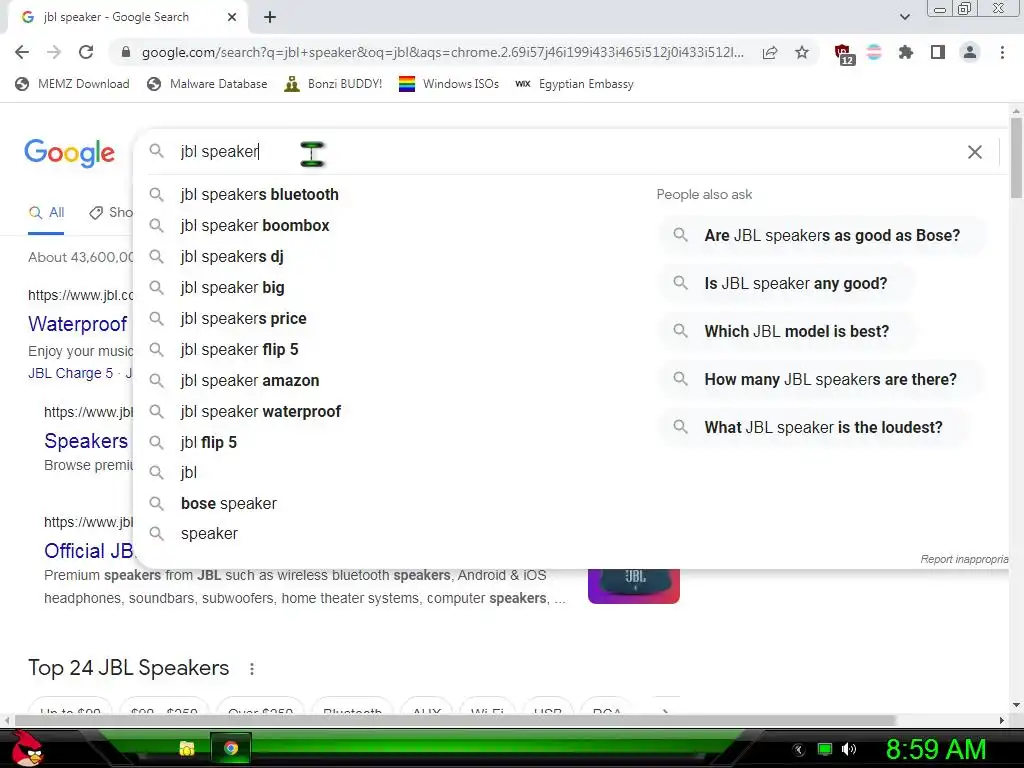Viewport: 1024px width, 768px height.
Task: Select suggestion jbl speakers bluetooth
Action: [x=259, y=195]
